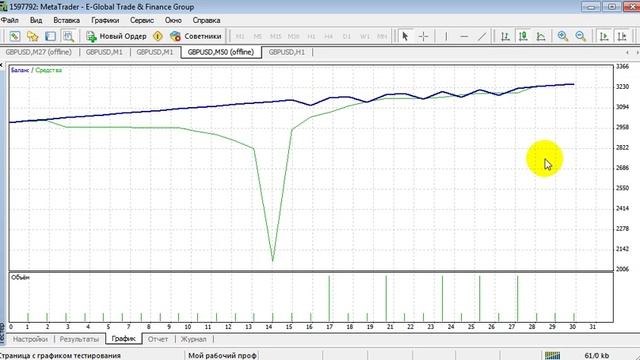Image resolution: width=640 pixels, height=360 pixels.
Task: Click the Средства legend label
Action: point(49,70)
